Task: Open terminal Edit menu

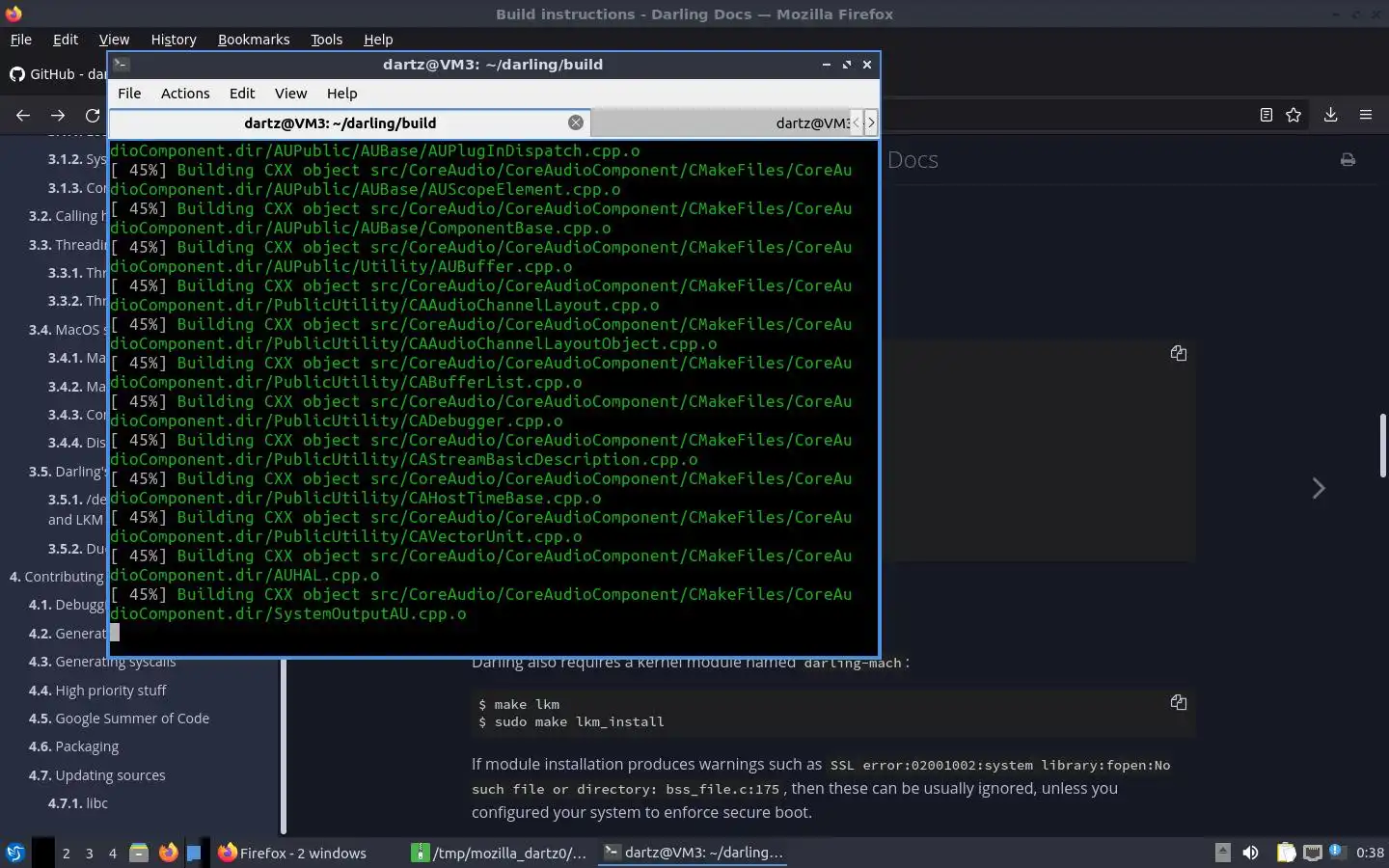Action: coord(242,94)
